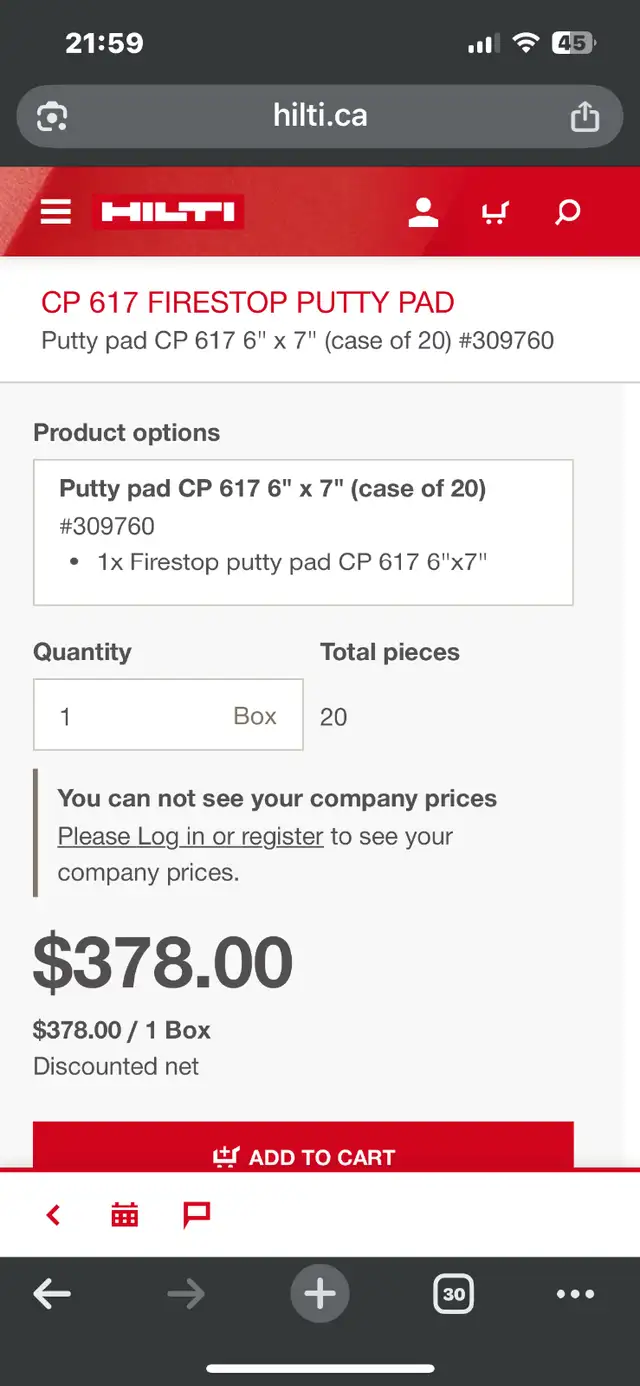Open a new browser tab
640x1386 pixels.
click(320, 1294)
